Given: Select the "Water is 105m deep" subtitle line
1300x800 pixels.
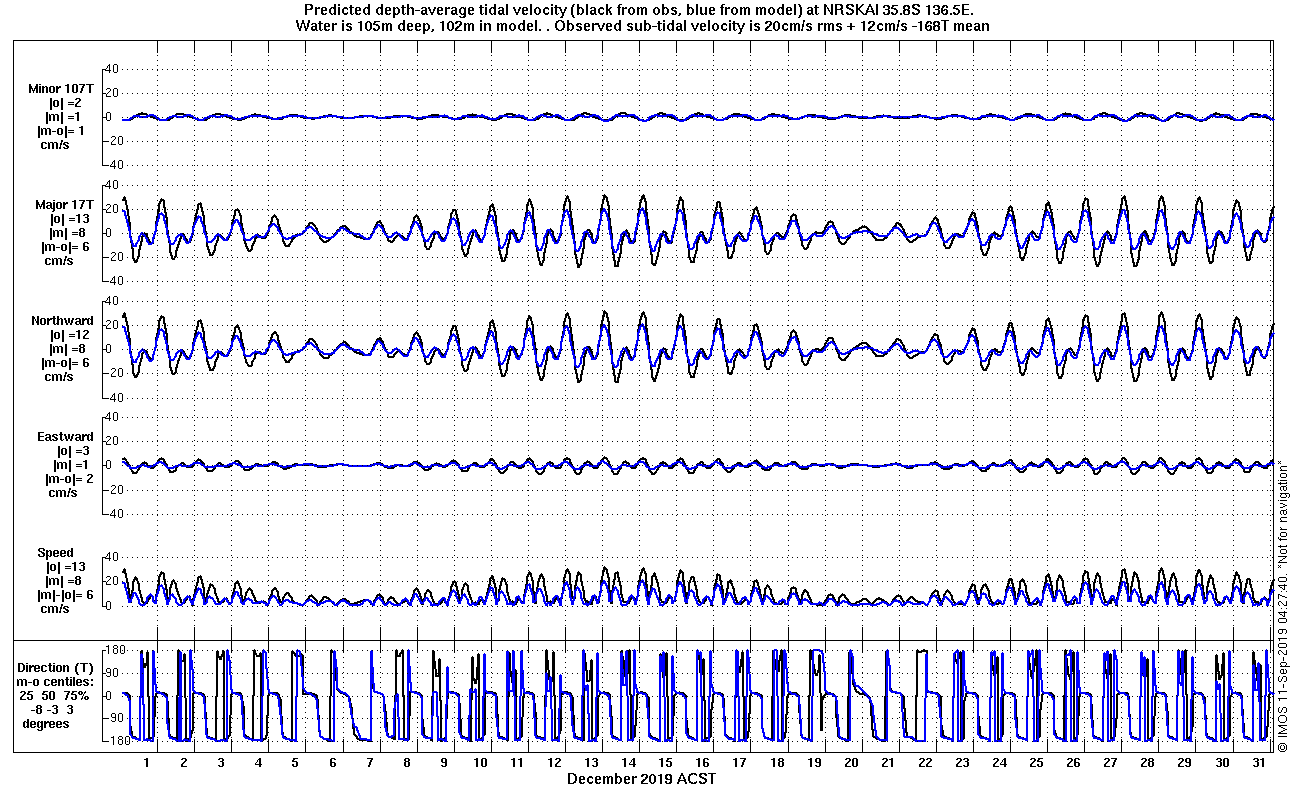Looking at the screenshot, I should (643, 26).
